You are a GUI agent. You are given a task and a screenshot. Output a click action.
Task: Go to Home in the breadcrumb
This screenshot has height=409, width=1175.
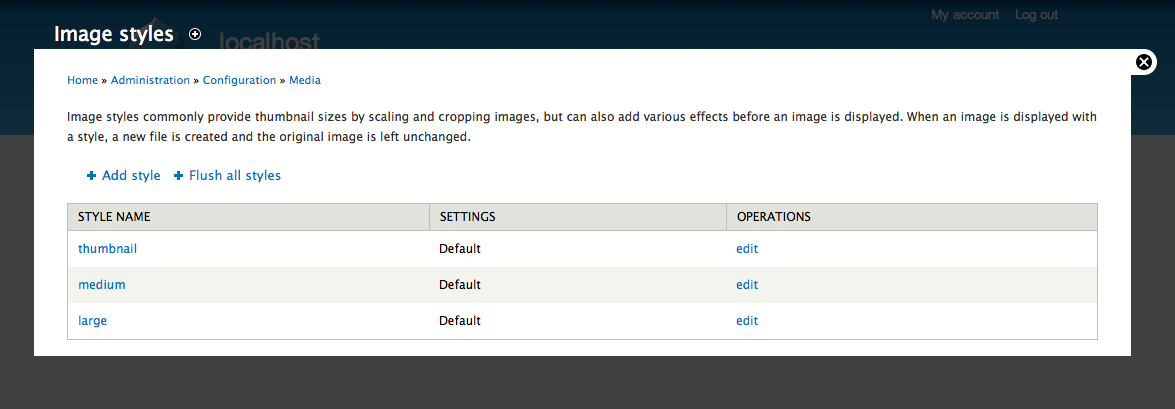pos(82,80)
